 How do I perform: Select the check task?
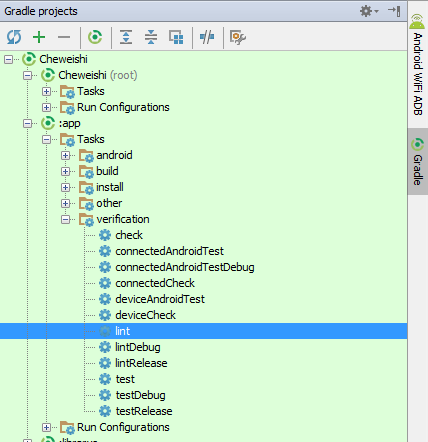pos(129,235)
